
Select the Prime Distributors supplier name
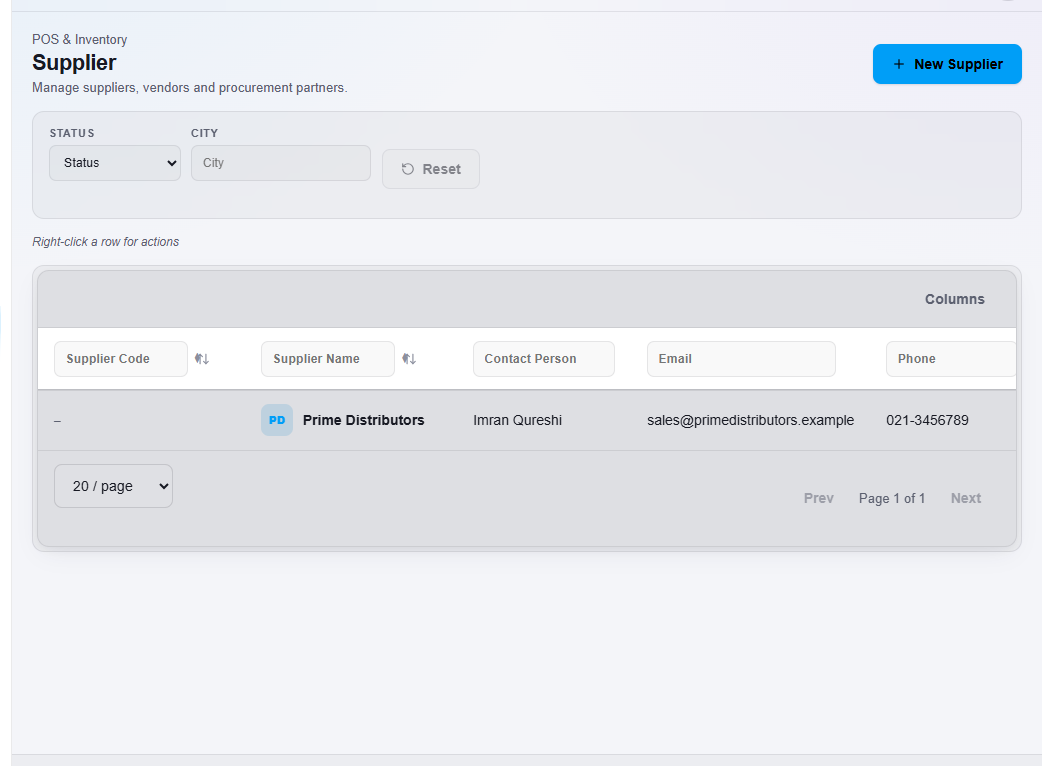coord(364,420)
